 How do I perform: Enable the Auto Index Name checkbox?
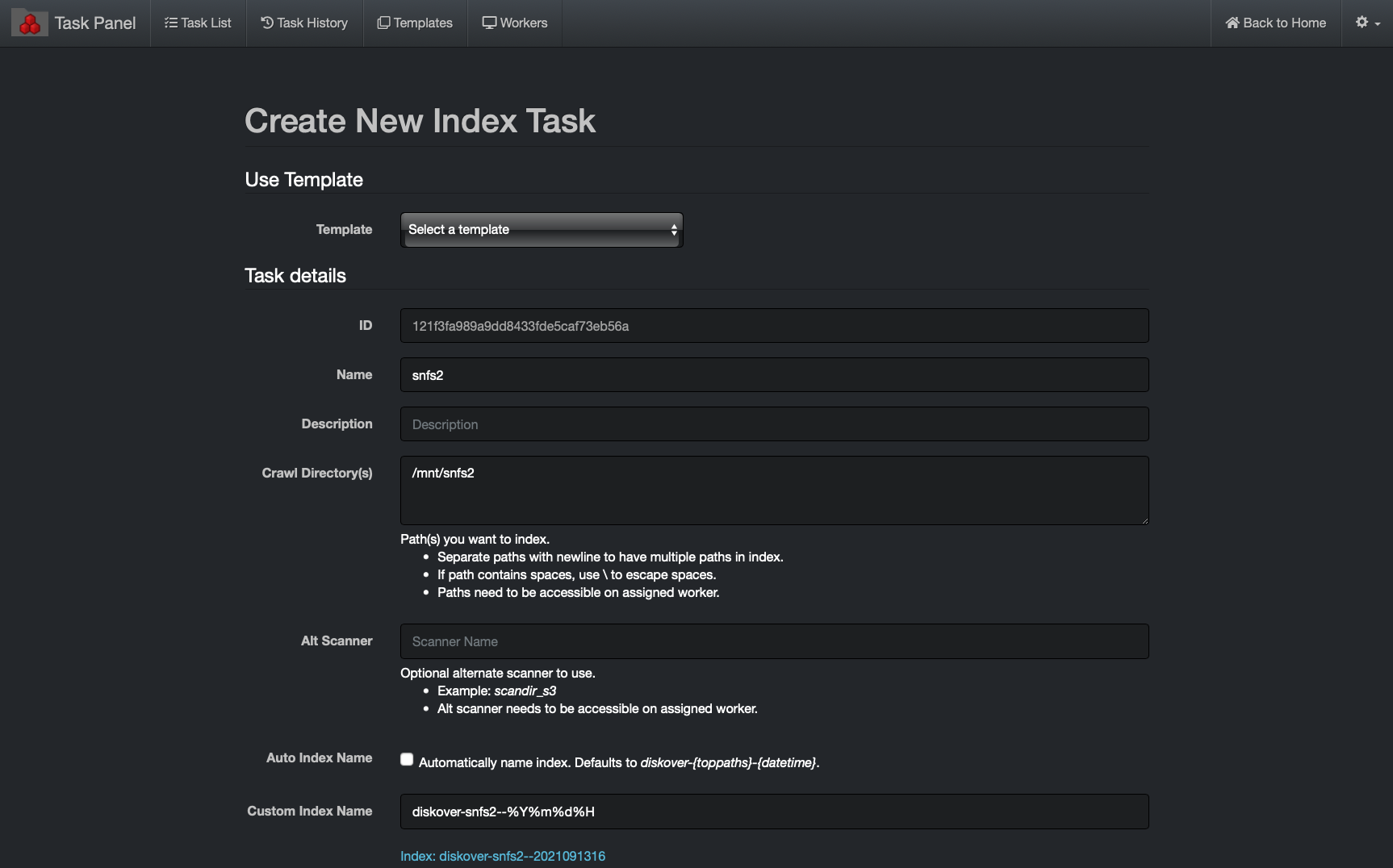coord(406,758)
